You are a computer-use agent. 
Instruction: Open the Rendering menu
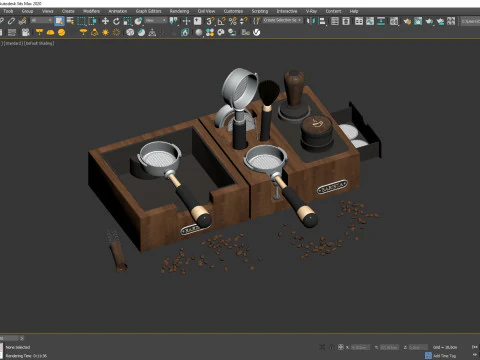[x=179, y=11]
